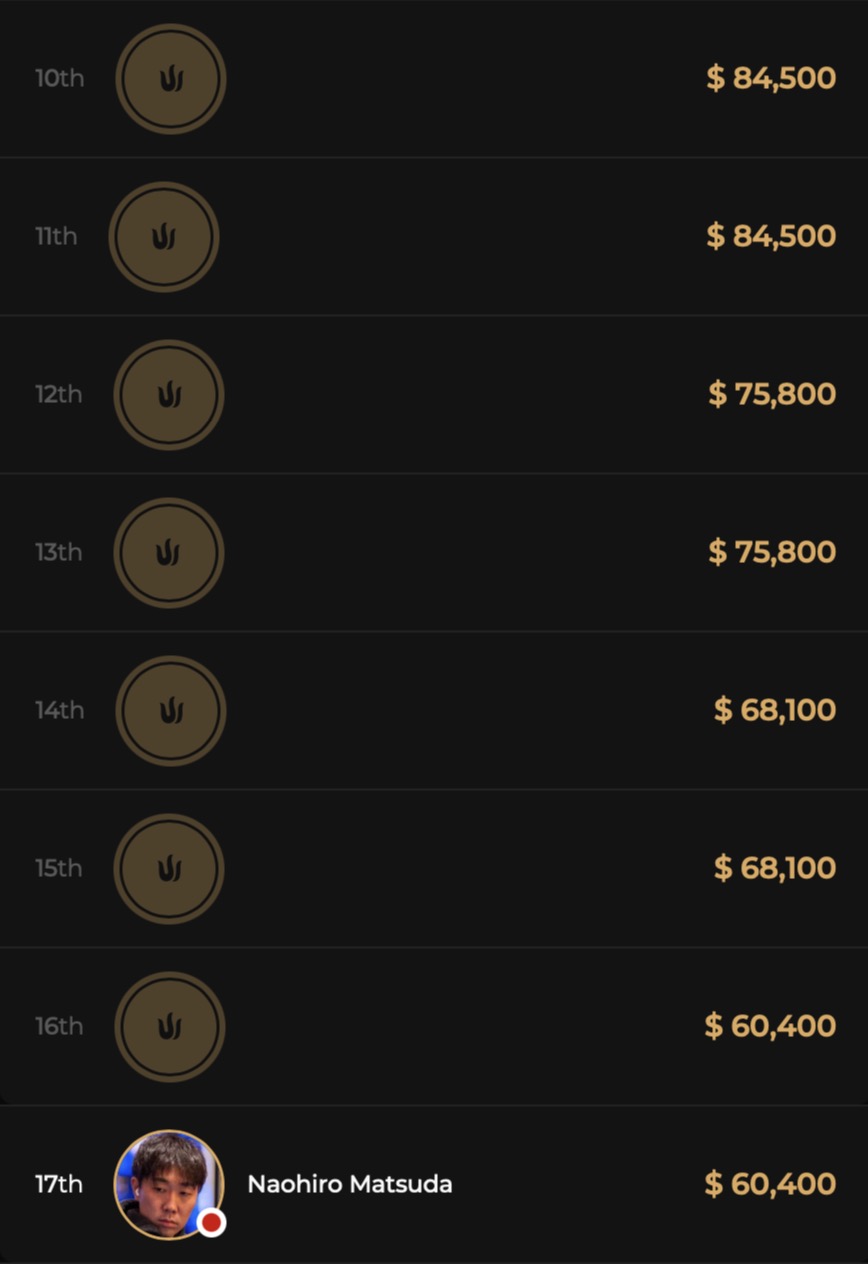Viewport: 868px width, 1264px height.
Task: Select the 12th place $75,800 prize amount
Action: pos(772,395)
